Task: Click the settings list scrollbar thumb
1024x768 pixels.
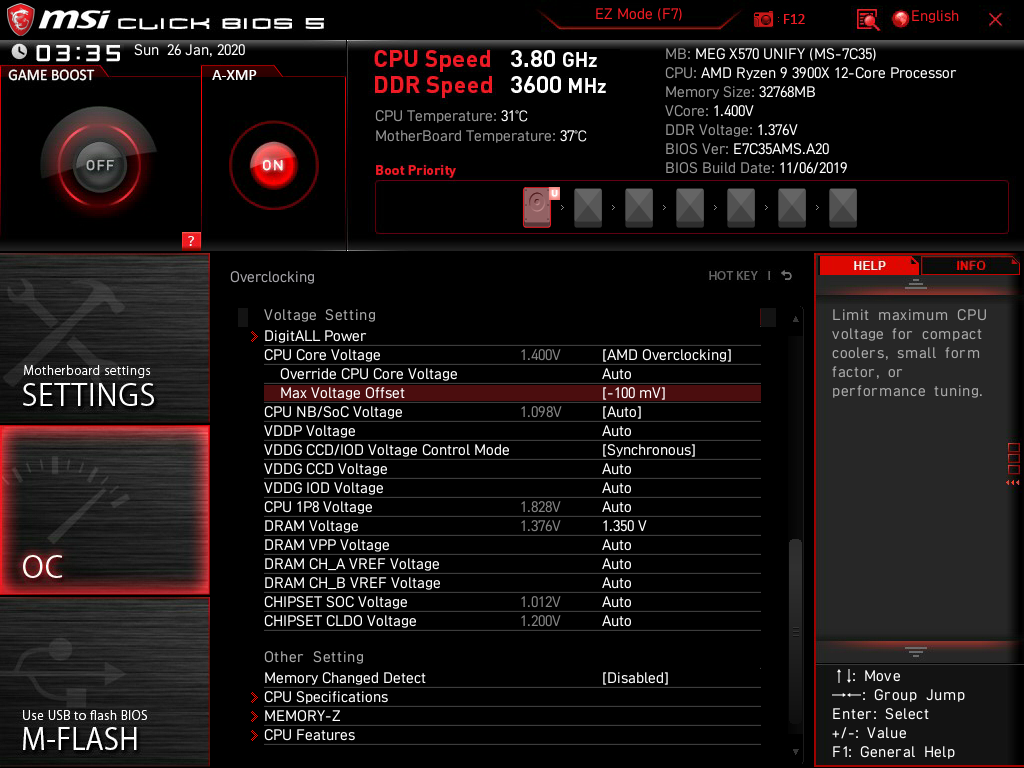Action: (795, 630)
